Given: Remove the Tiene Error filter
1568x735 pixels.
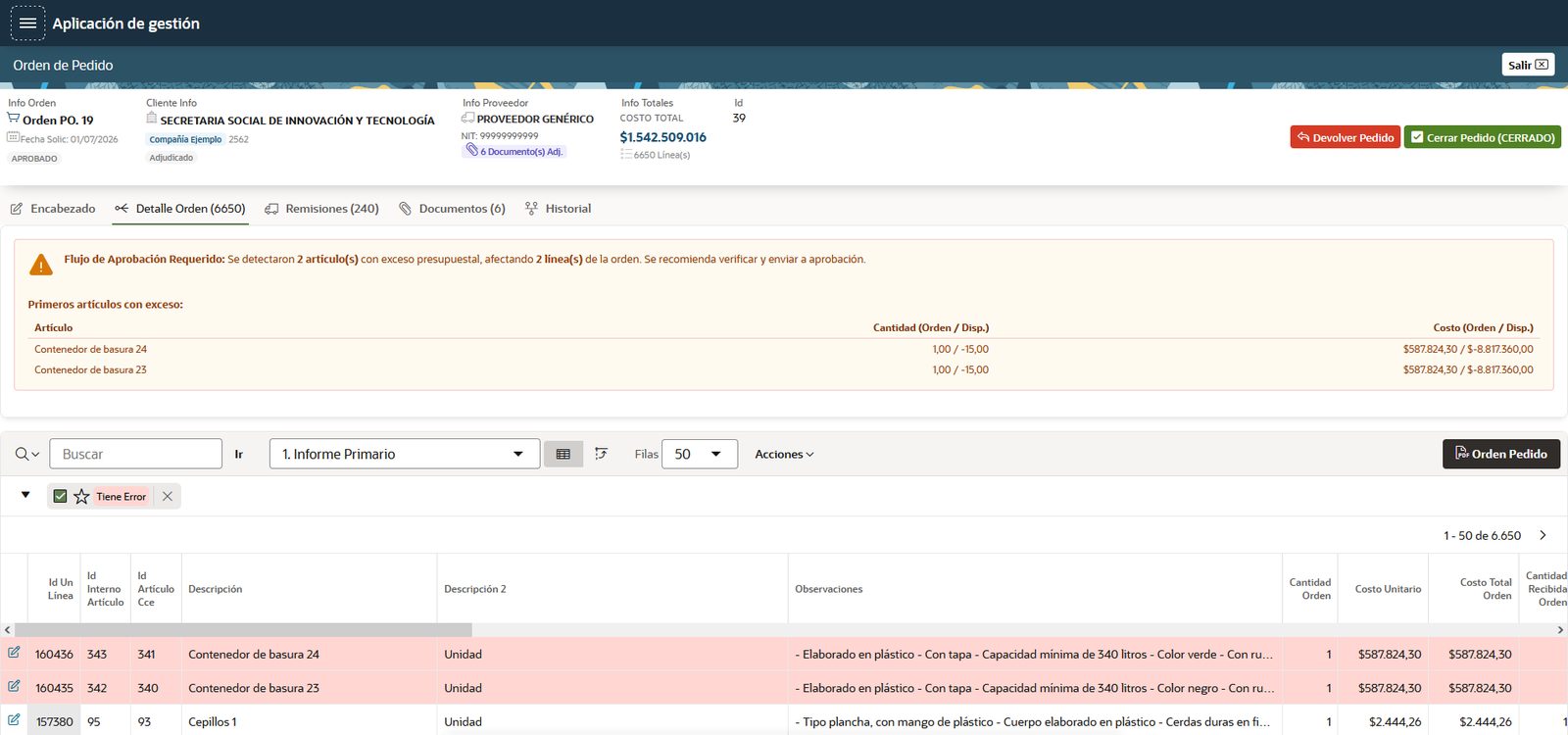Looking at the screenshot, I should [x=168, y=497].
